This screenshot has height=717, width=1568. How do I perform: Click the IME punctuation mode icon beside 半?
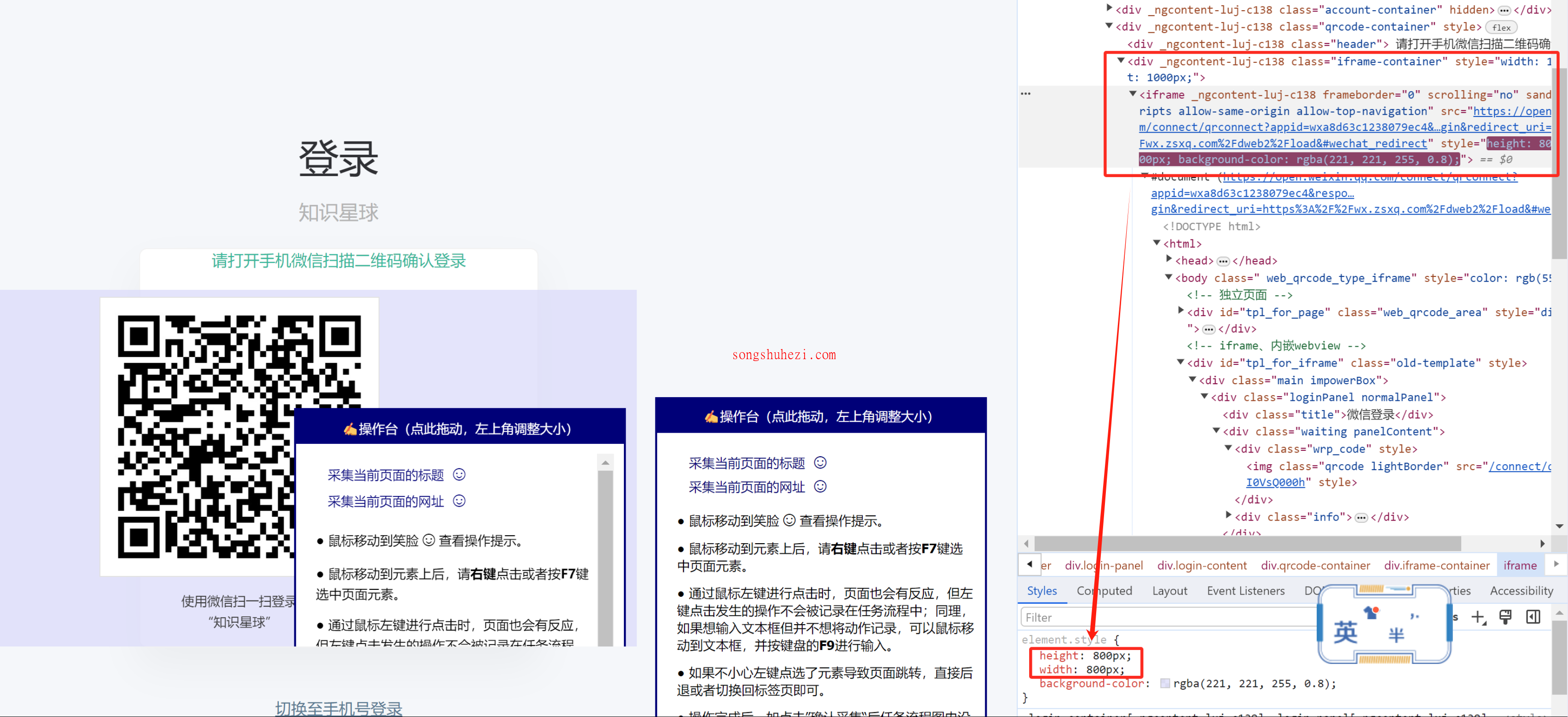pos(1415,616)
